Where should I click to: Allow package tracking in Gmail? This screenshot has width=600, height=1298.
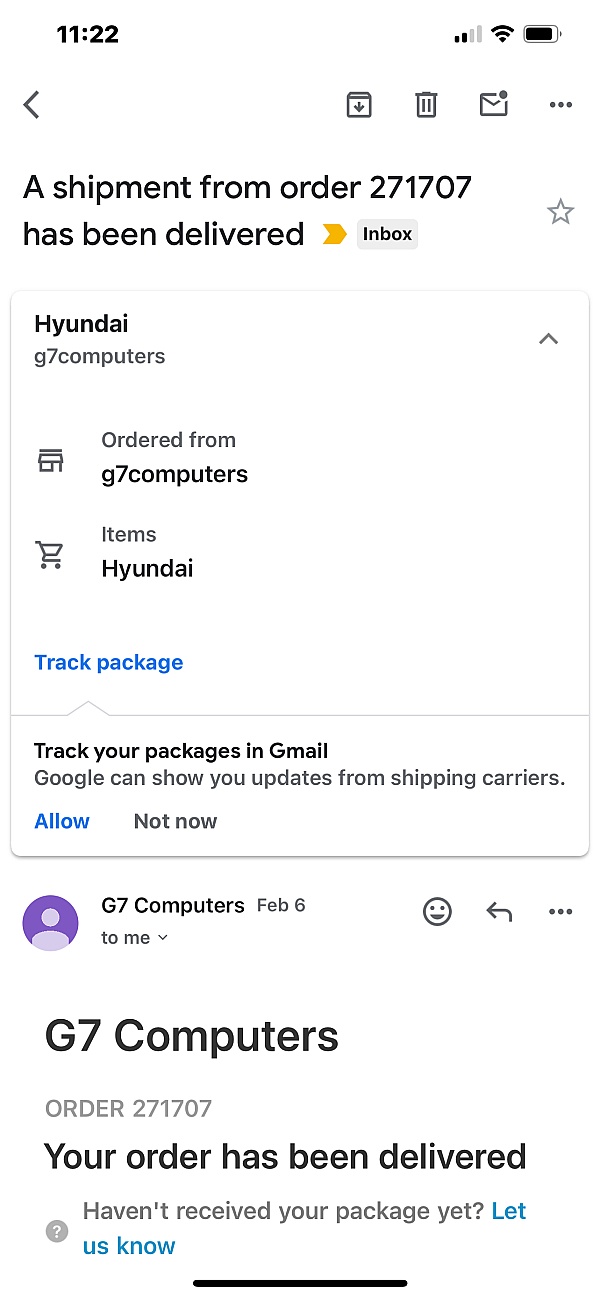point(62,821)
